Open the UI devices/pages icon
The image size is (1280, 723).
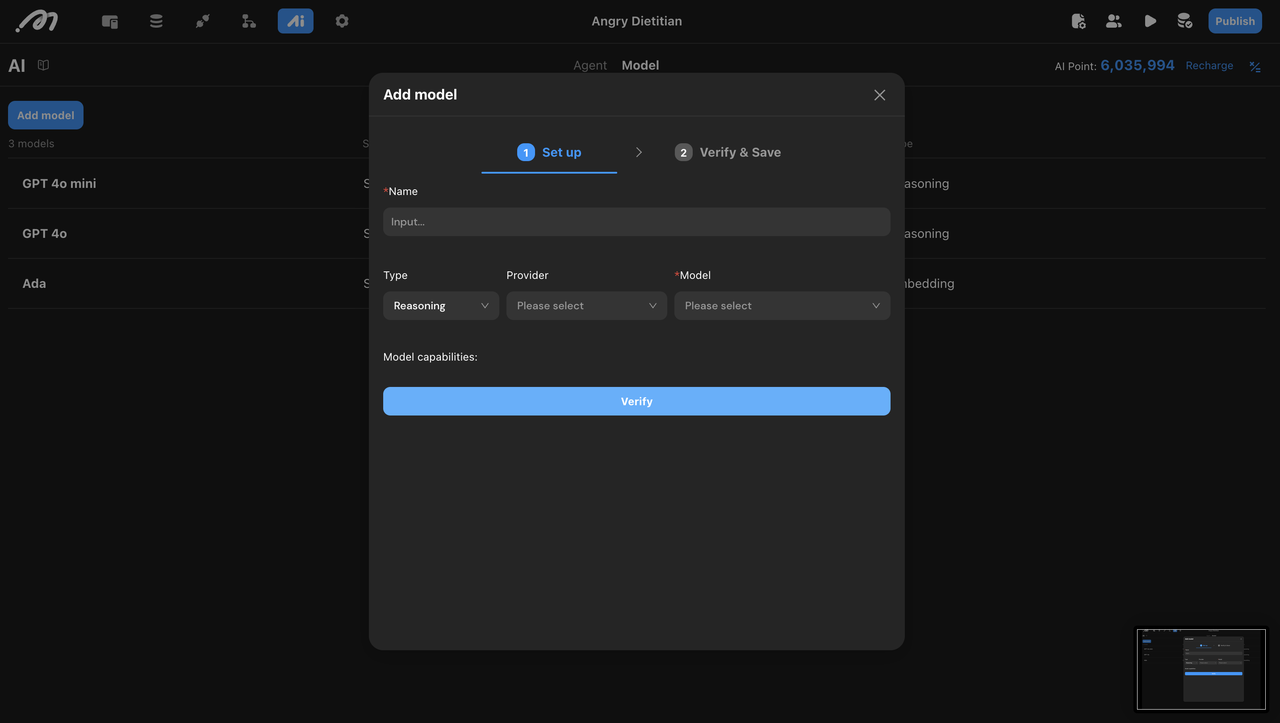(110, 21)
